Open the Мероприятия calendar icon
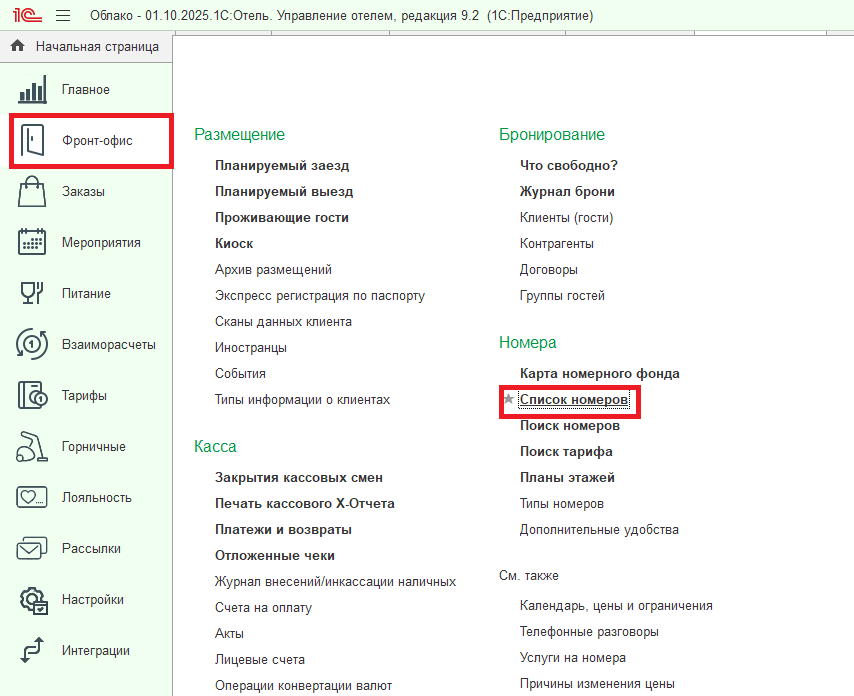854x696 pixels. 32,242
